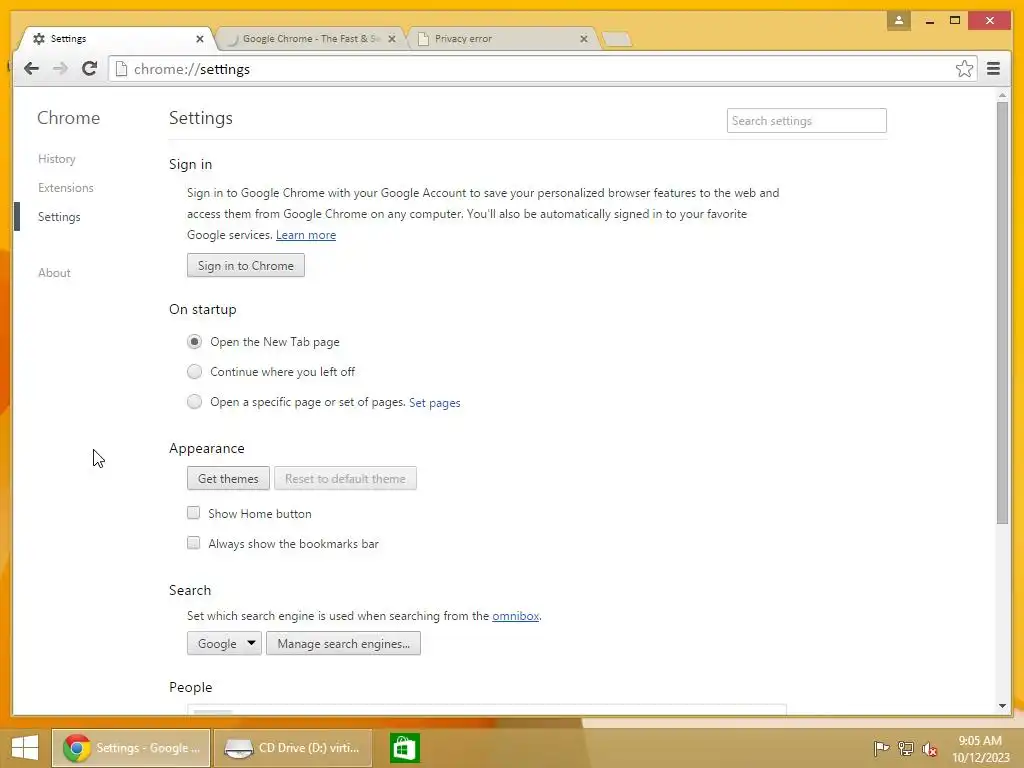Check Always show the bookmarks bar
This screenshot has width=1024, height=768.
click(193, 543)
